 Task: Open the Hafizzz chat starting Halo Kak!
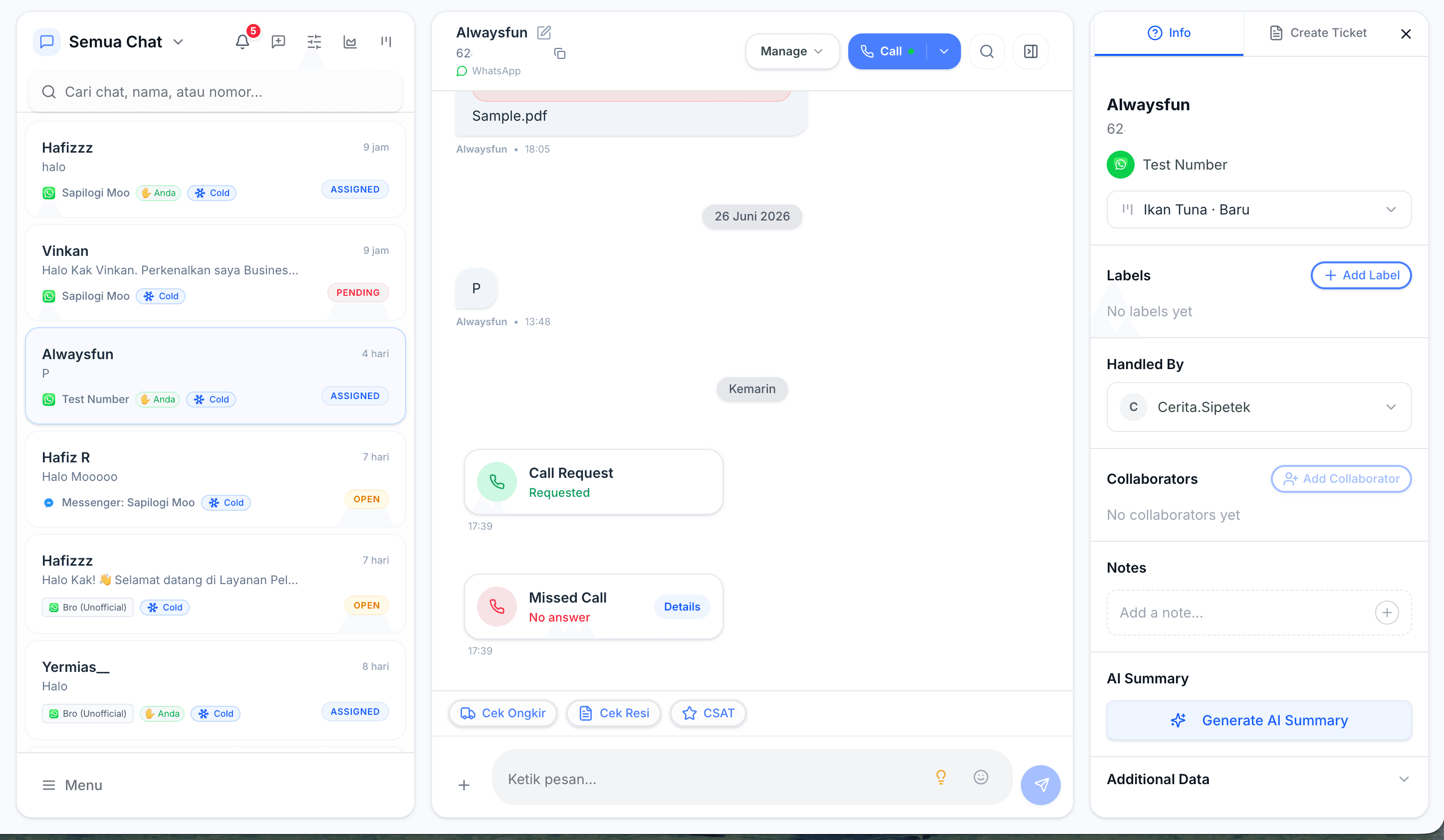216,584
